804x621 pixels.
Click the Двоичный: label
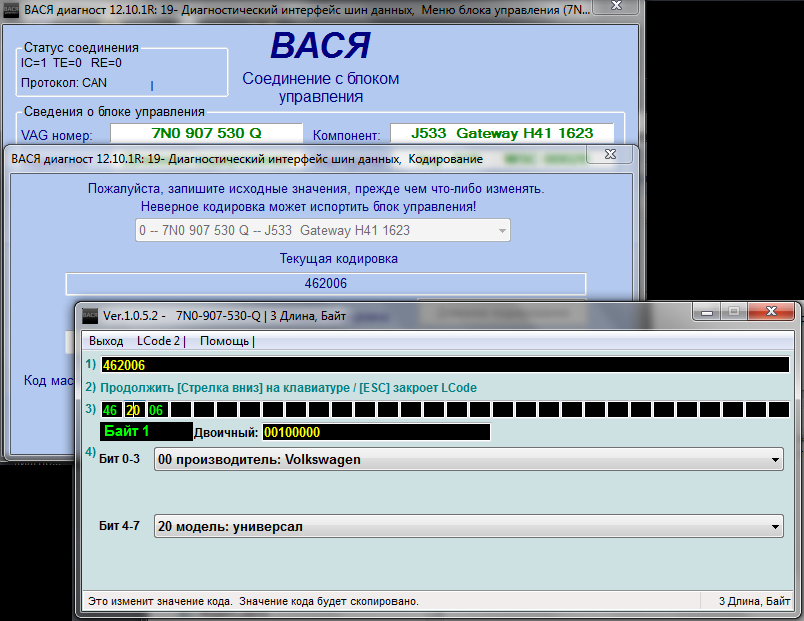click(x=226, y=432)
